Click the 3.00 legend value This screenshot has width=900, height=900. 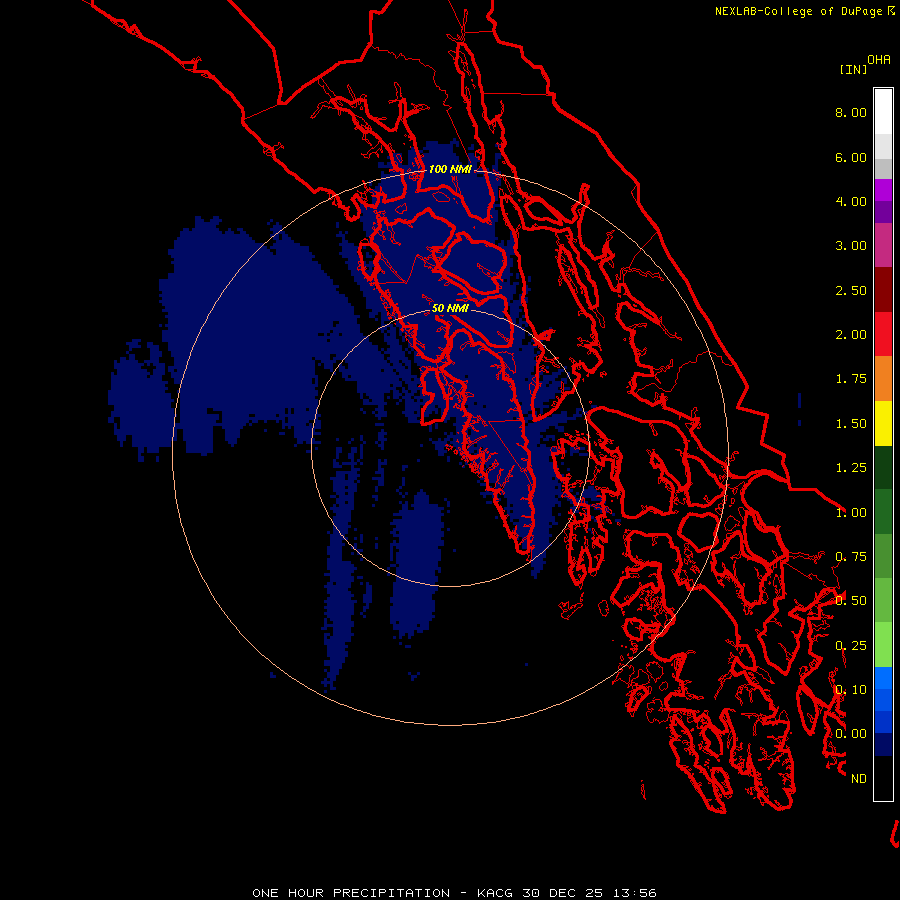[x=851, y=246]
